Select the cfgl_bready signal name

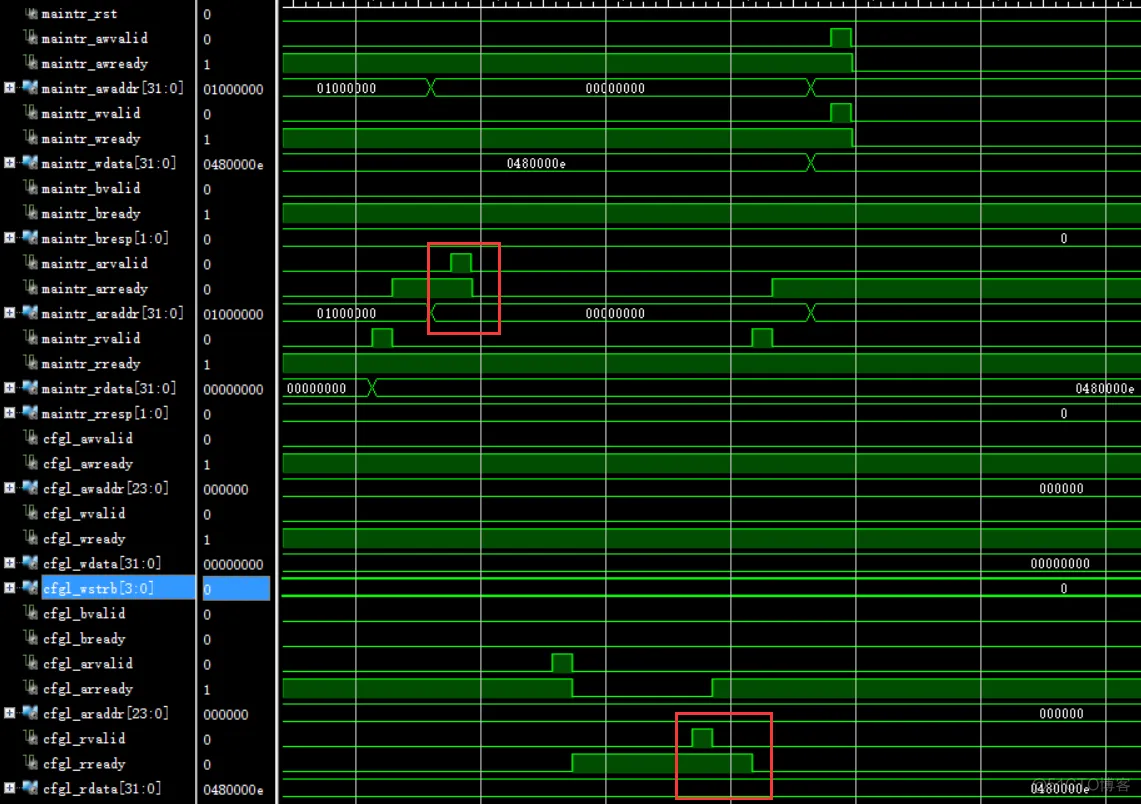tap(84, 639)
